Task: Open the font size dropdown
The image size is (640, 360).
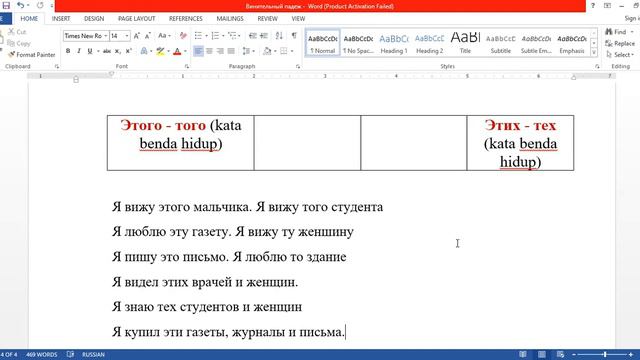Action: coord(127,36)
